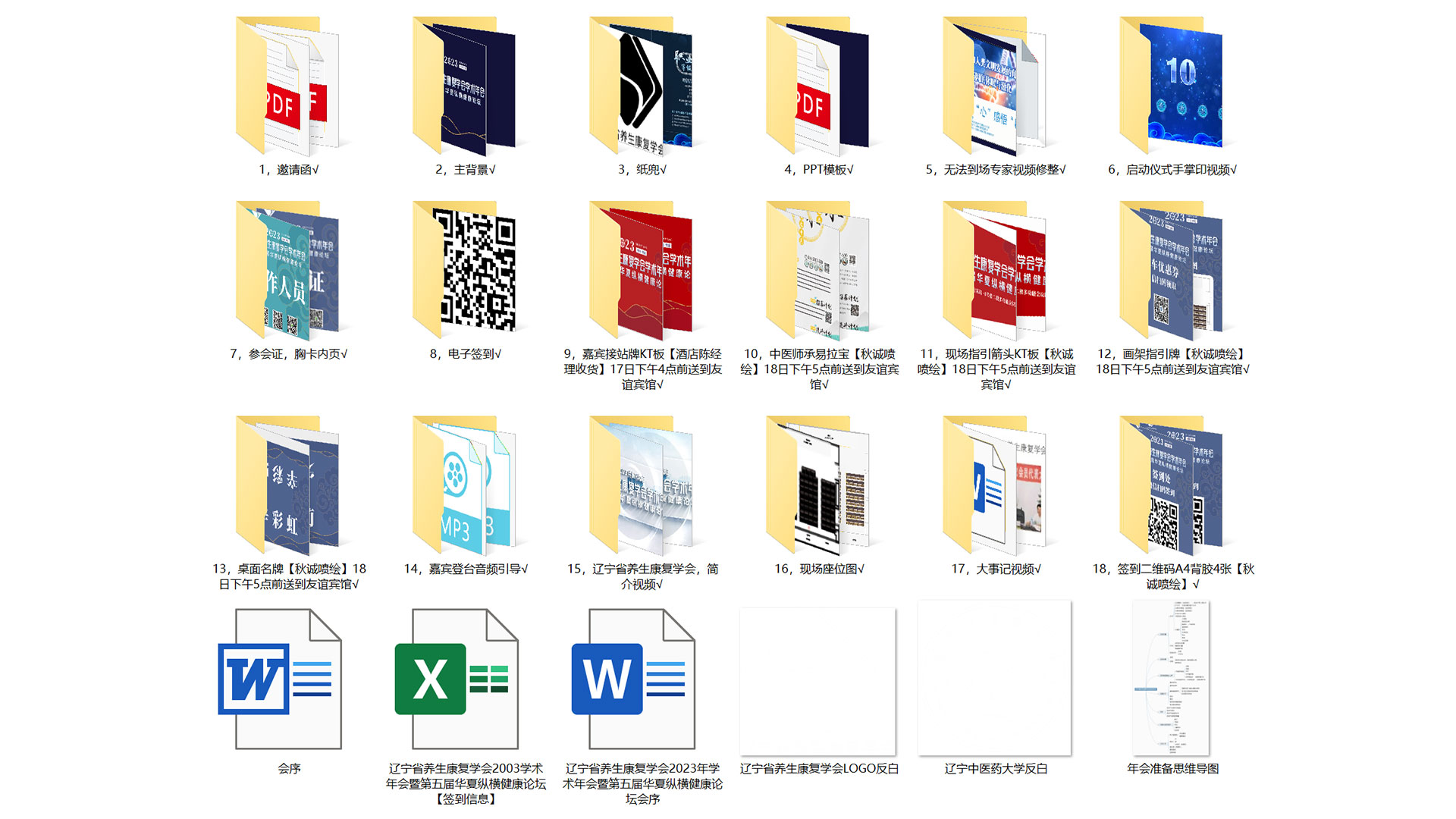1456x819 pixels.
Task: Select '15，辽宁省养生康复学会，简介视频√' folder
Action: (x=642, y=486)
